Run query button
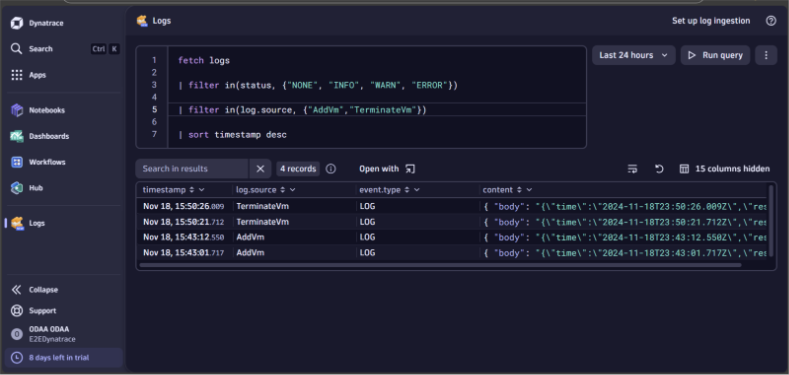789x375 pixels. click(x=715, y=55)
